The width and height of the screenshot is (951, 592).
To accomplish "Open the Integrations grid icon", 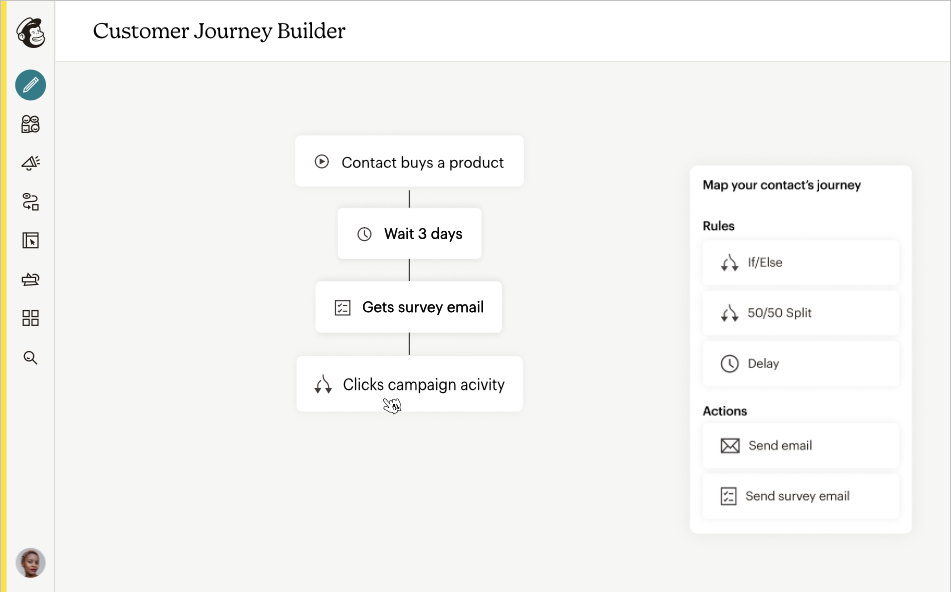I will 30,318.
